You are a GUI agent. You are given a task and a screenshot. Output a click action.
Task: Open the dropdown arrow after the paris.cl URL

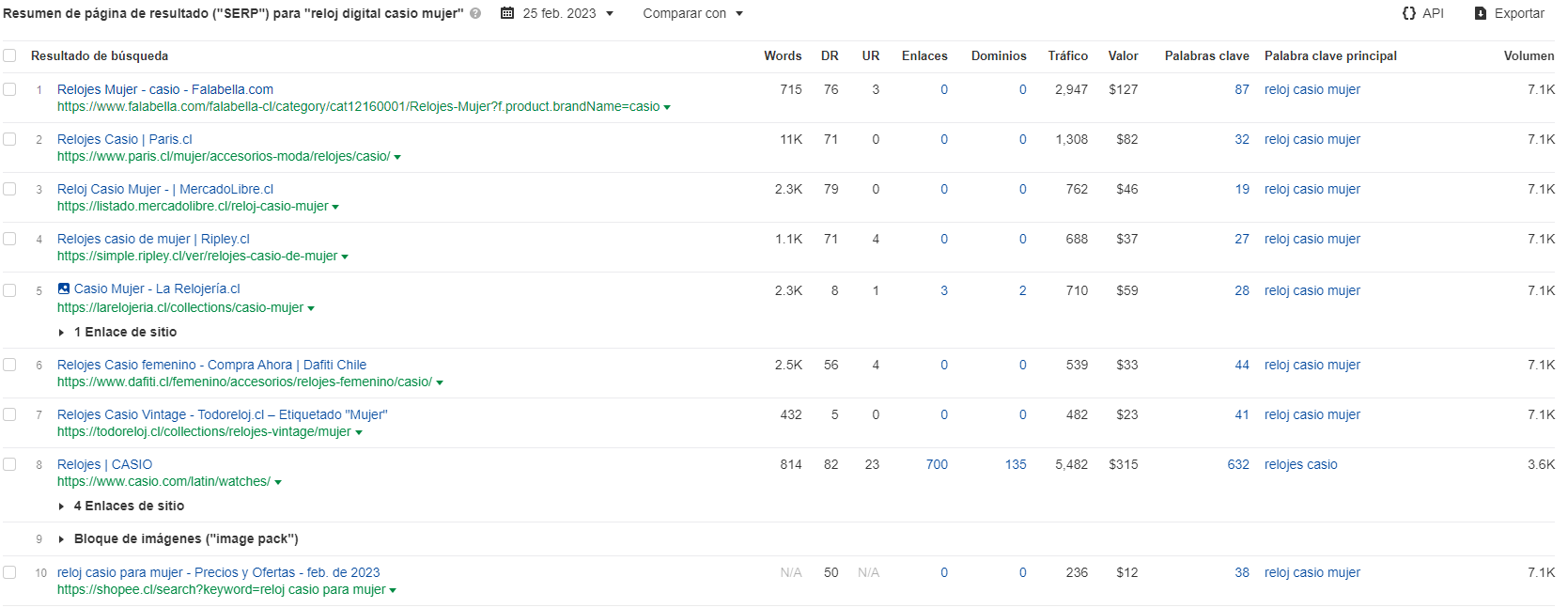coord(397,158)
